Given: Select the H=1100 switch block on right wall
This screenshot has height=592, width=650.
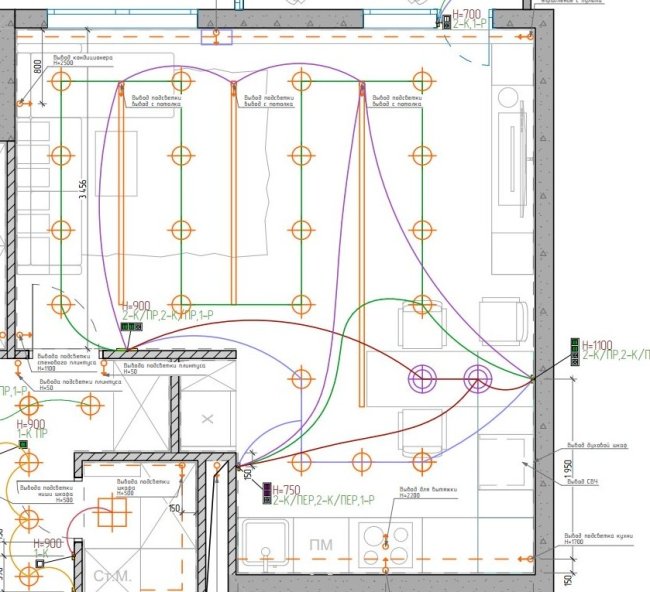Looking at the screenshot, I should pos(575,350).
